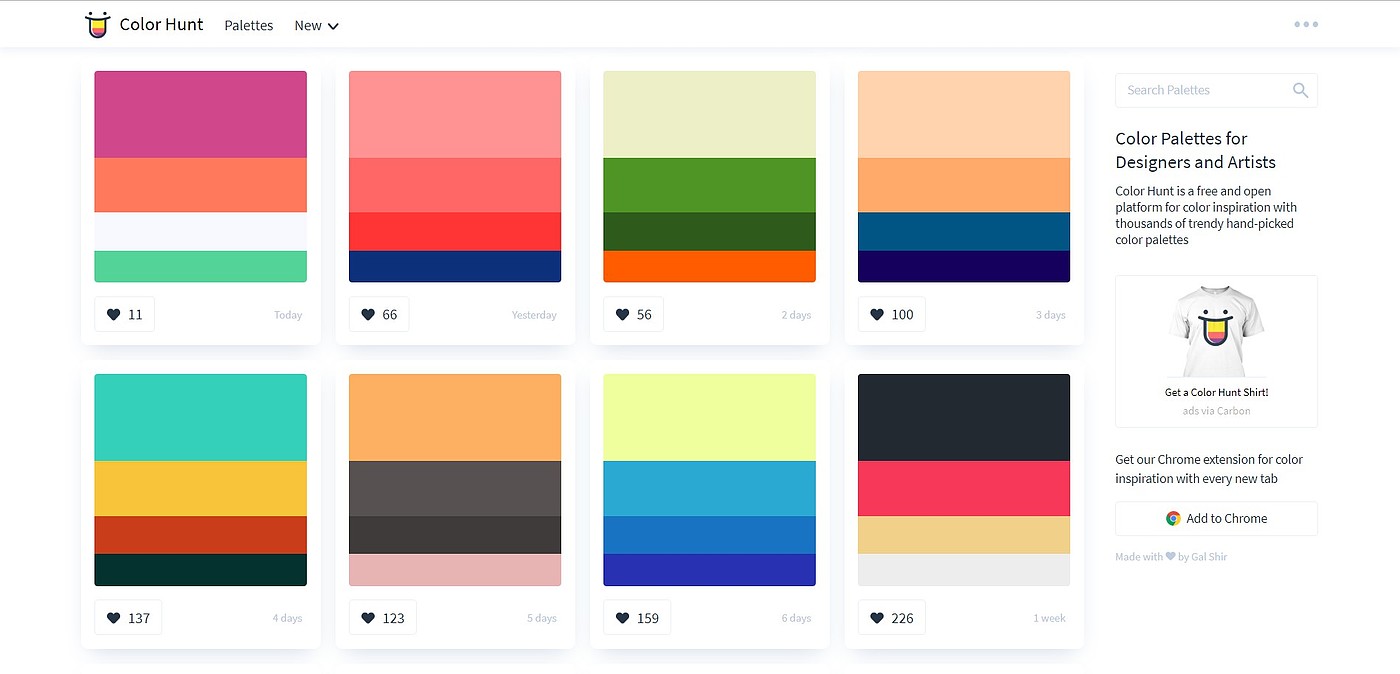Toggle like on the palette with 66 likes
The width and height of the screenshot is (1400, 674).
[379, 314]
